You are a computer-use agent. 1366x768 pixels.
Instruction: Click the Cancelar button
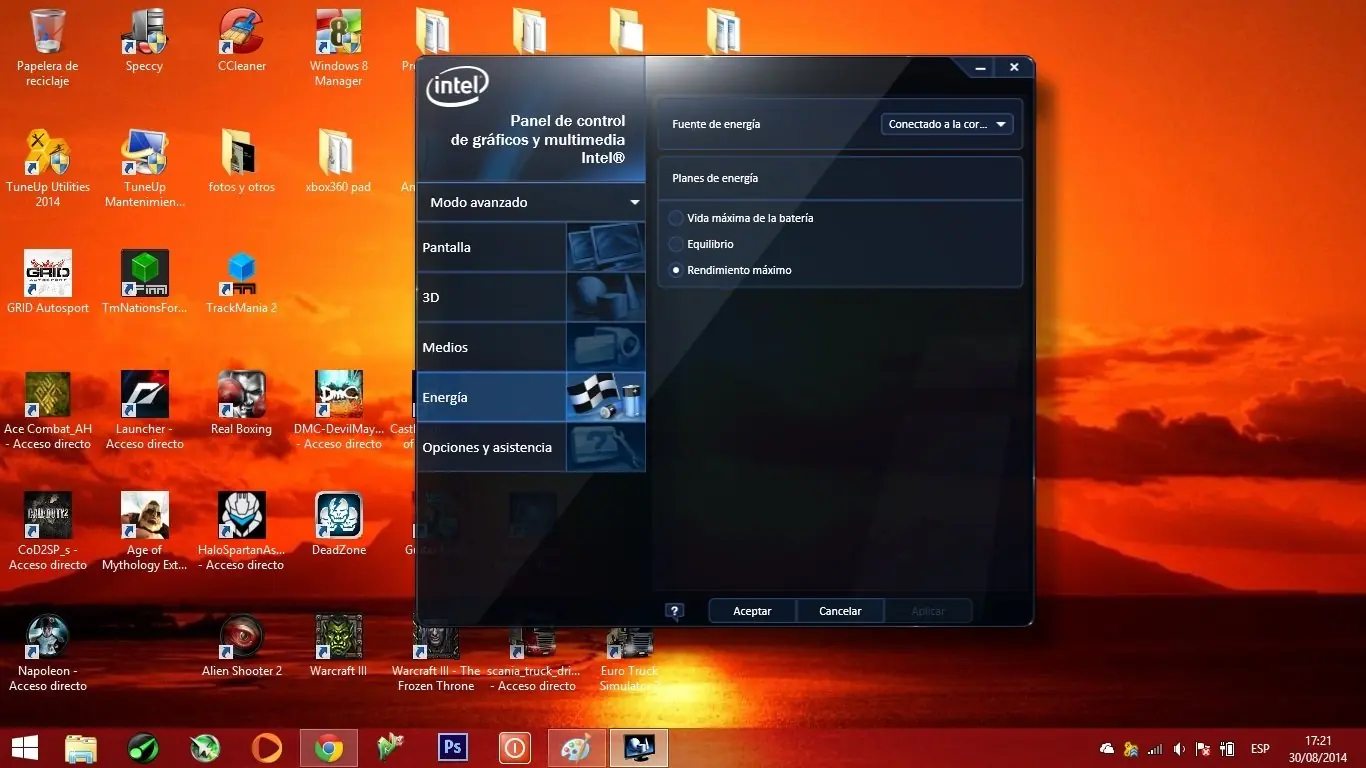tap(840, 611)
